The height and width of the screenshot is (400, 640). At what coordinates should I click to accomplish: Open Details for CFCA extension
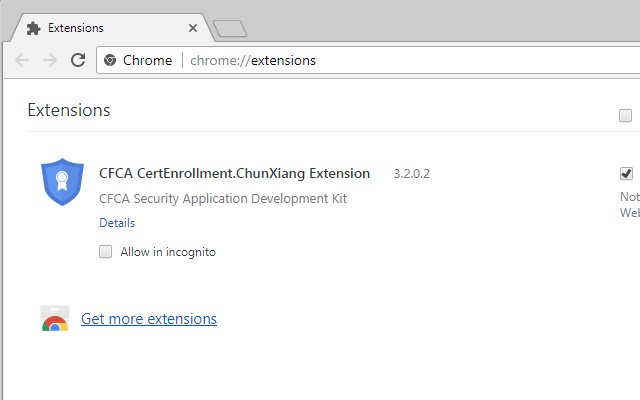point(117,223)
